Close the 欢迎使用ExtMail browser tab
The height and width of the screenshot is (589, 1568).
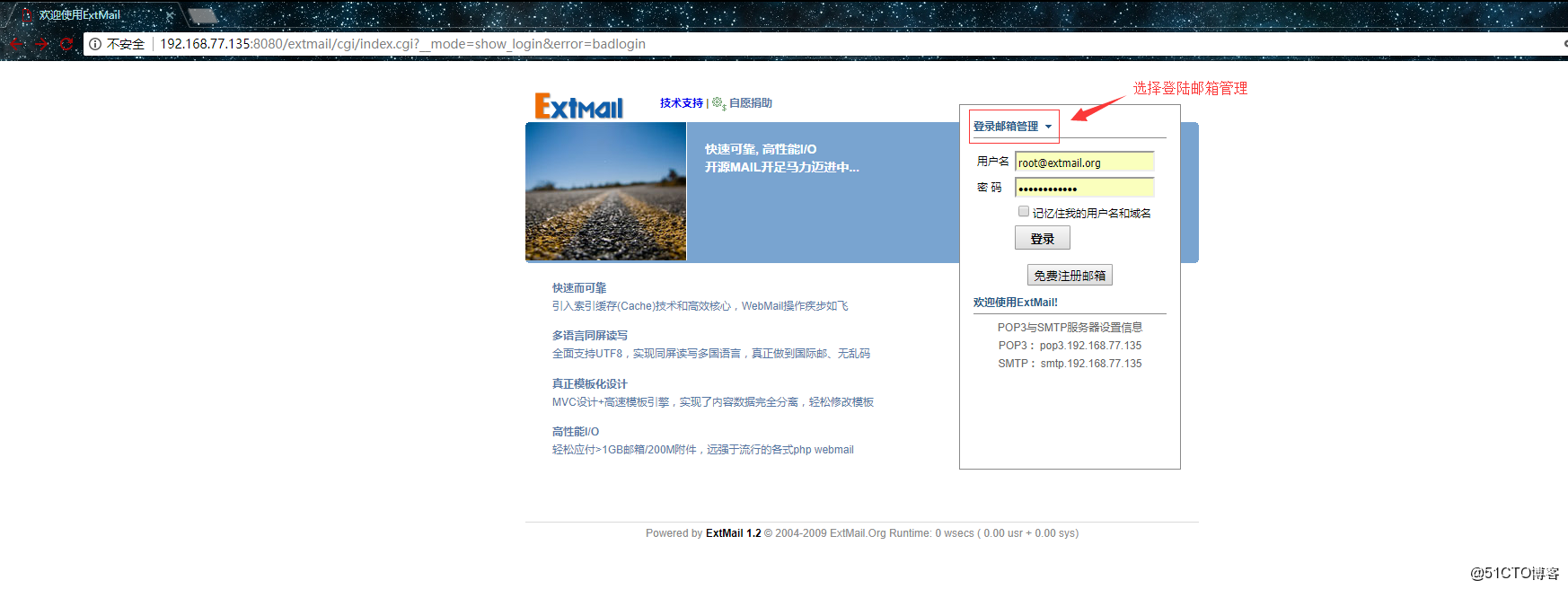[x=170, y=15]
